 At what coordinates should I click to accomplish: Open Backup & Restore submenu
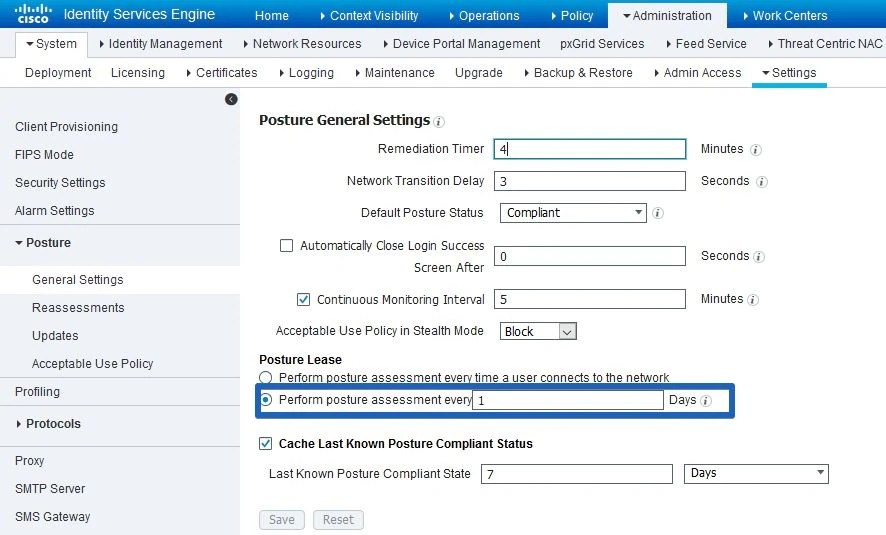tap(579, 73)
